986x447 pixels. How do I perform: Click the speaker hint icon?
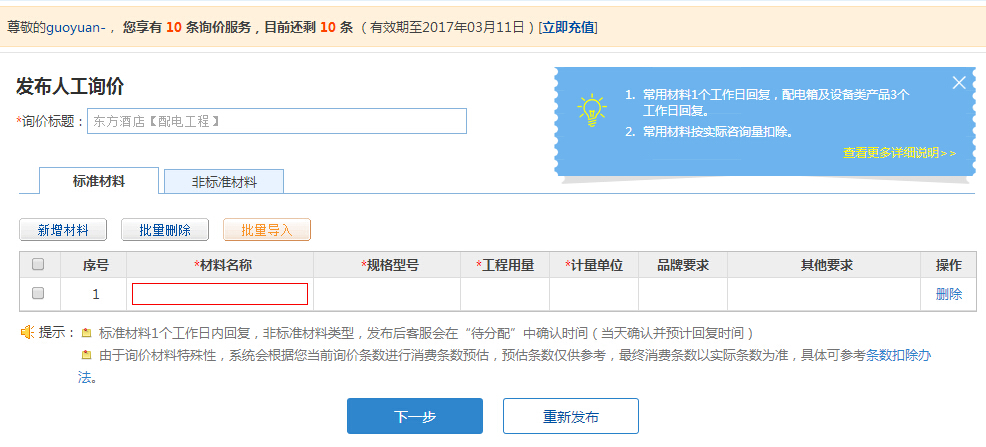click(x=27, y=333)
